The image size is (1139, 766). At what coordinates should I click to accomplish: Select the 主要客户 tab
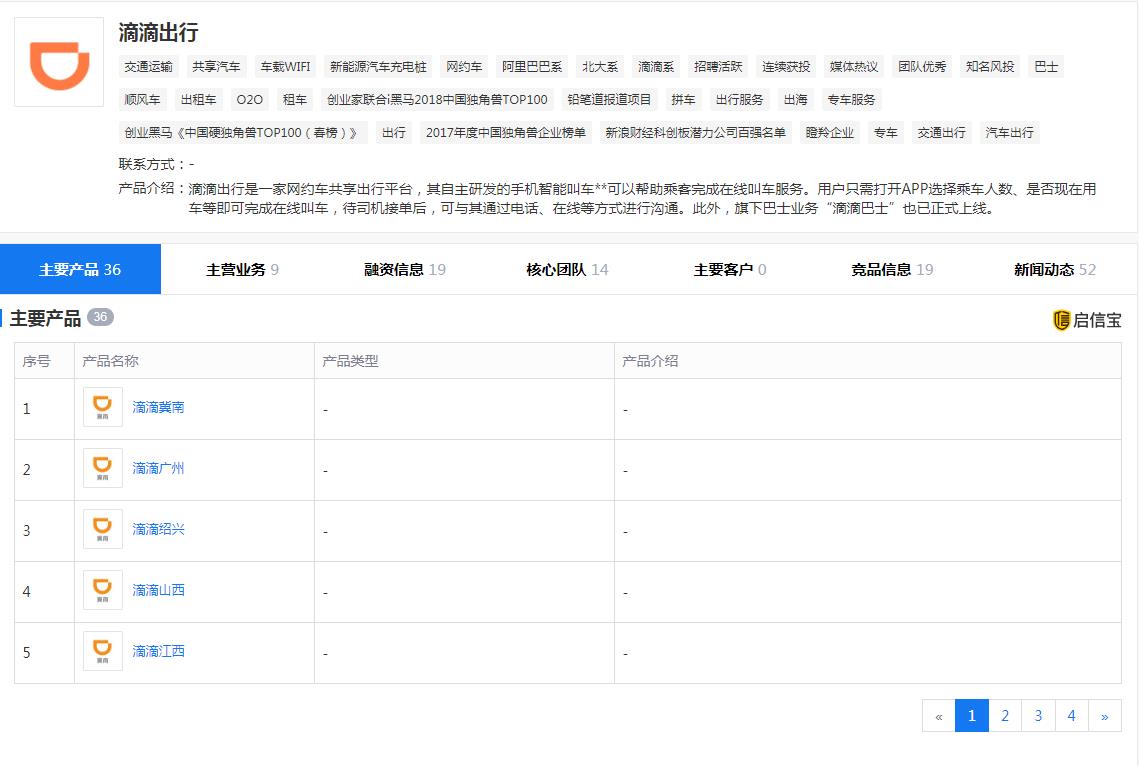729,269
